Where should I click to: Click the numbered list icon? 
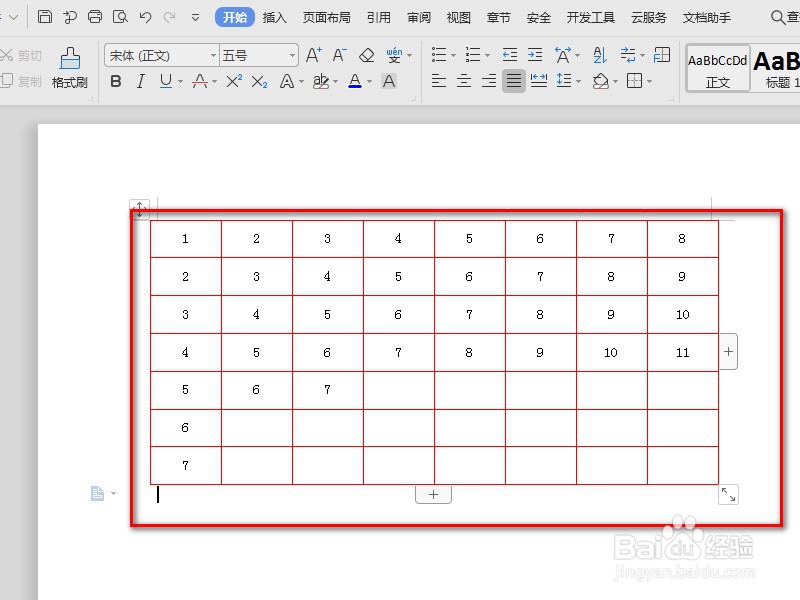[x=473, y=55]
